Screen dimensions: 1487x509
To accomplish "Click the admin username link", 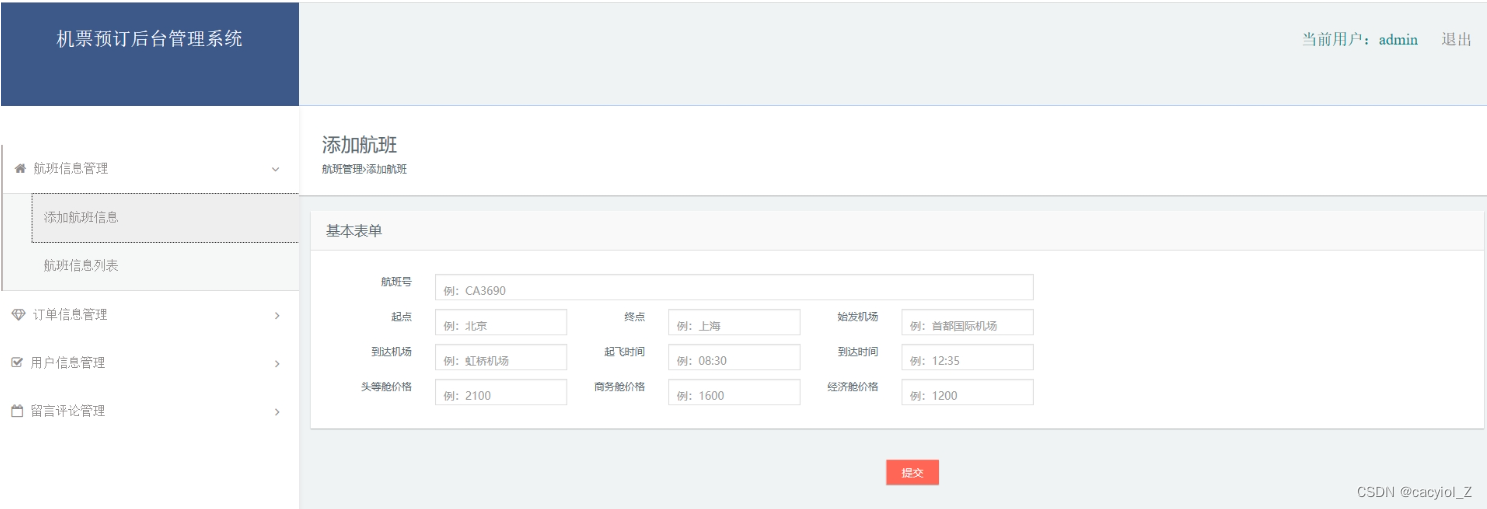I will pos(1398,40).
